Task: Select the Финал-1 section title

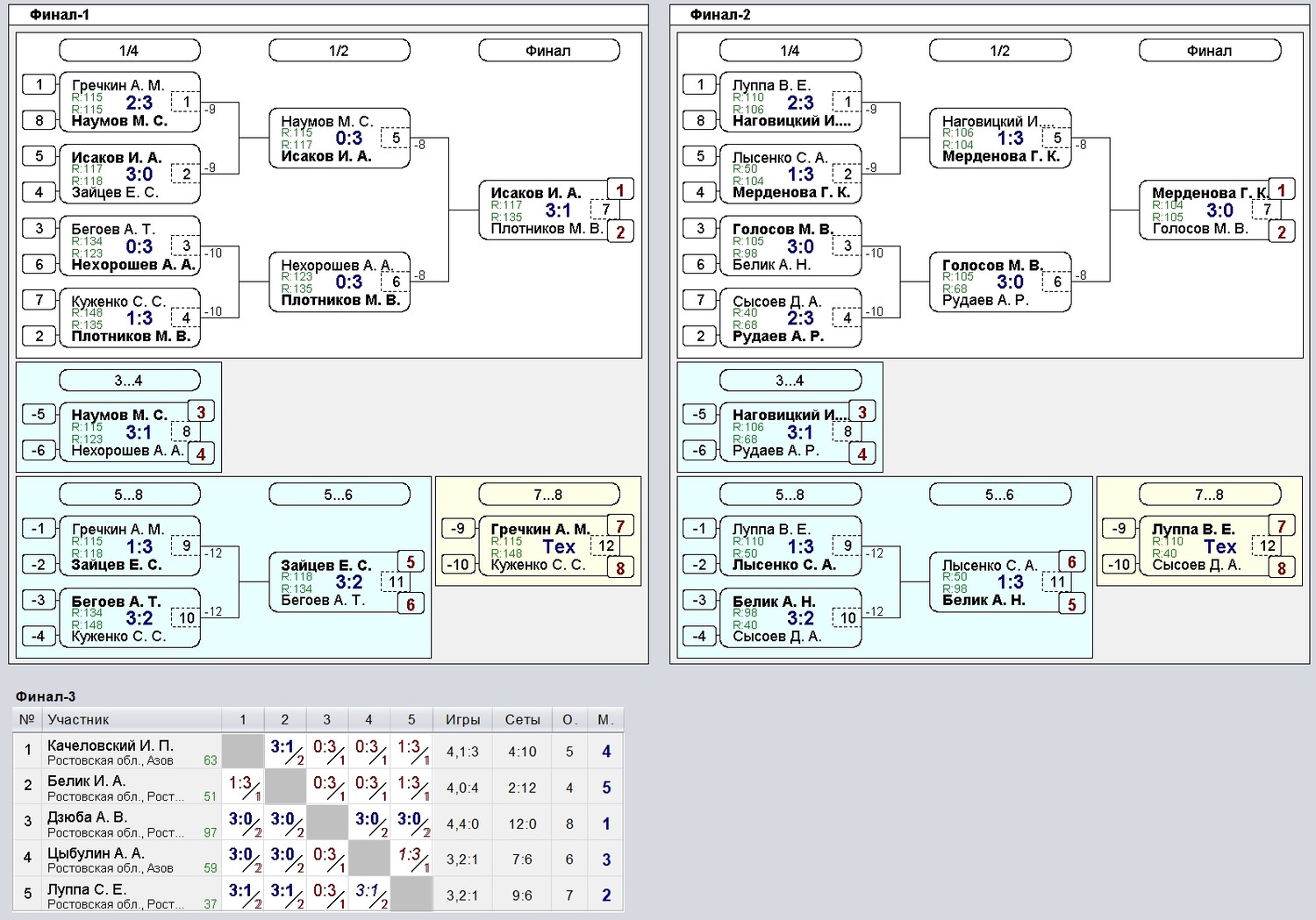Action: (60, 15)
